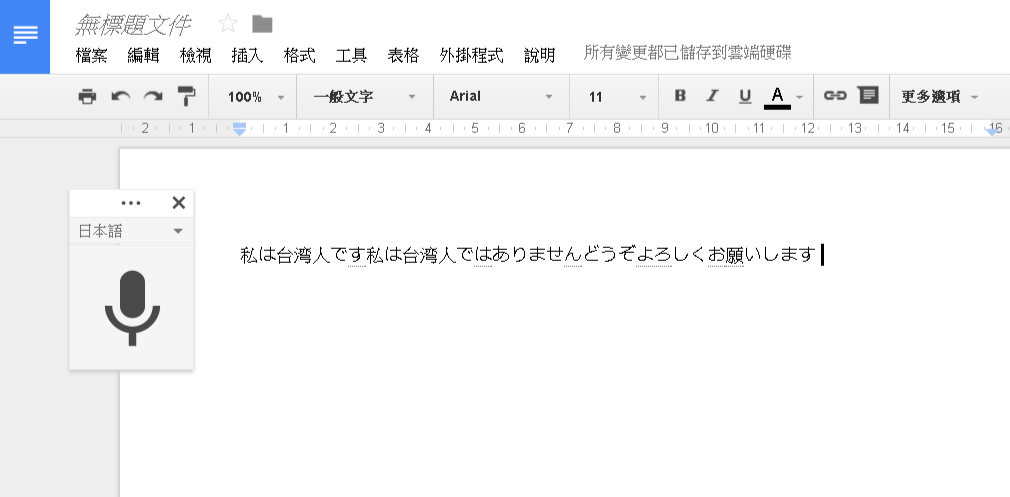
Task: Click the left indent marker on ruler
Action: 239,129
